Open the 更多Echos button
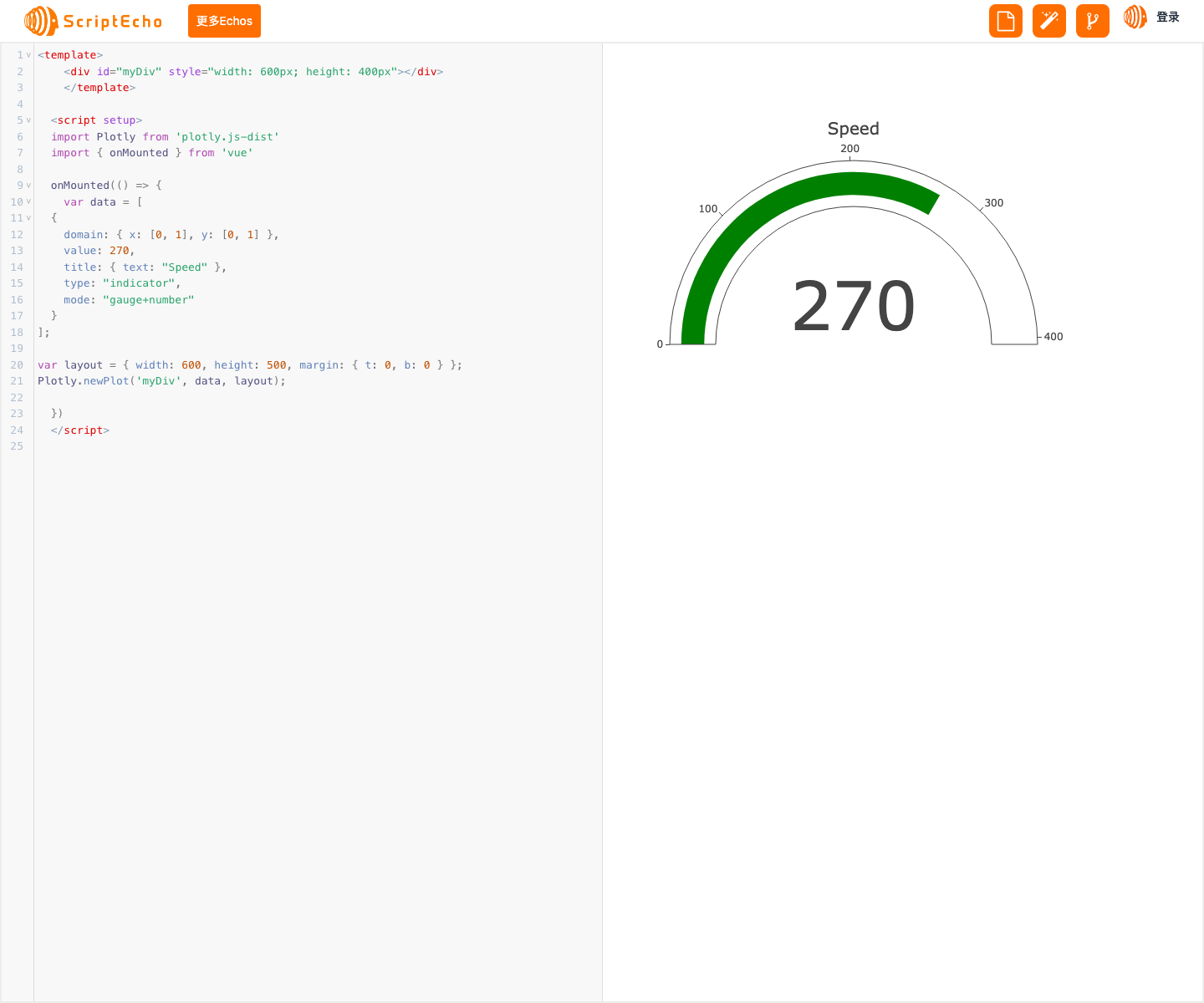The width and height of the screenshot is (1204, 1003). [224, 21]
